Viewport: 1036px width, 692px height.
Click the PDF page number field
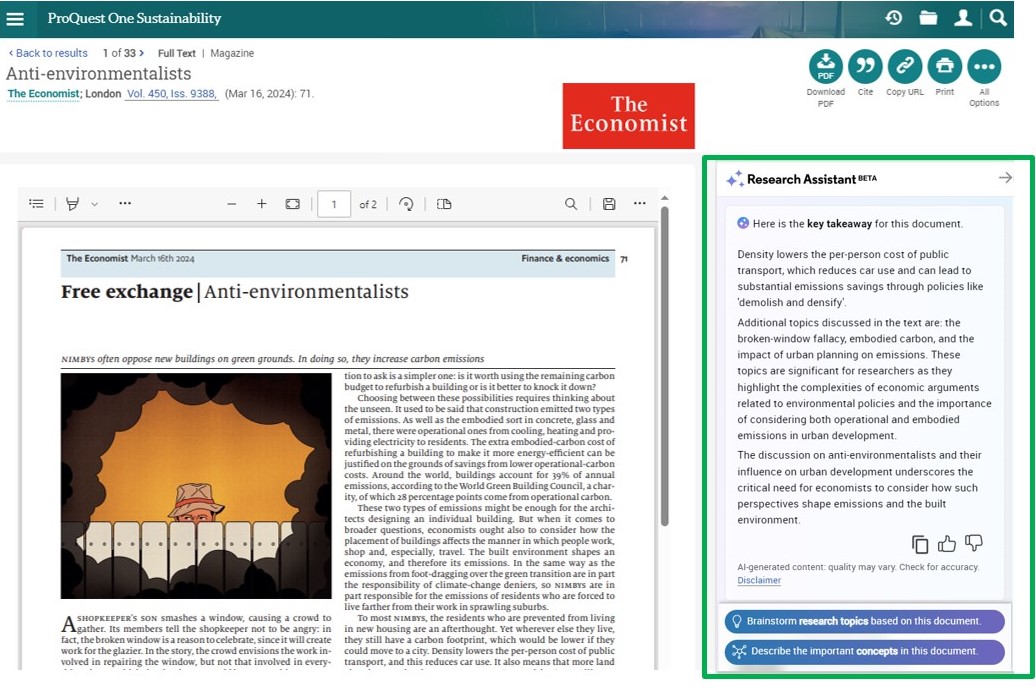tap(334, 204)
